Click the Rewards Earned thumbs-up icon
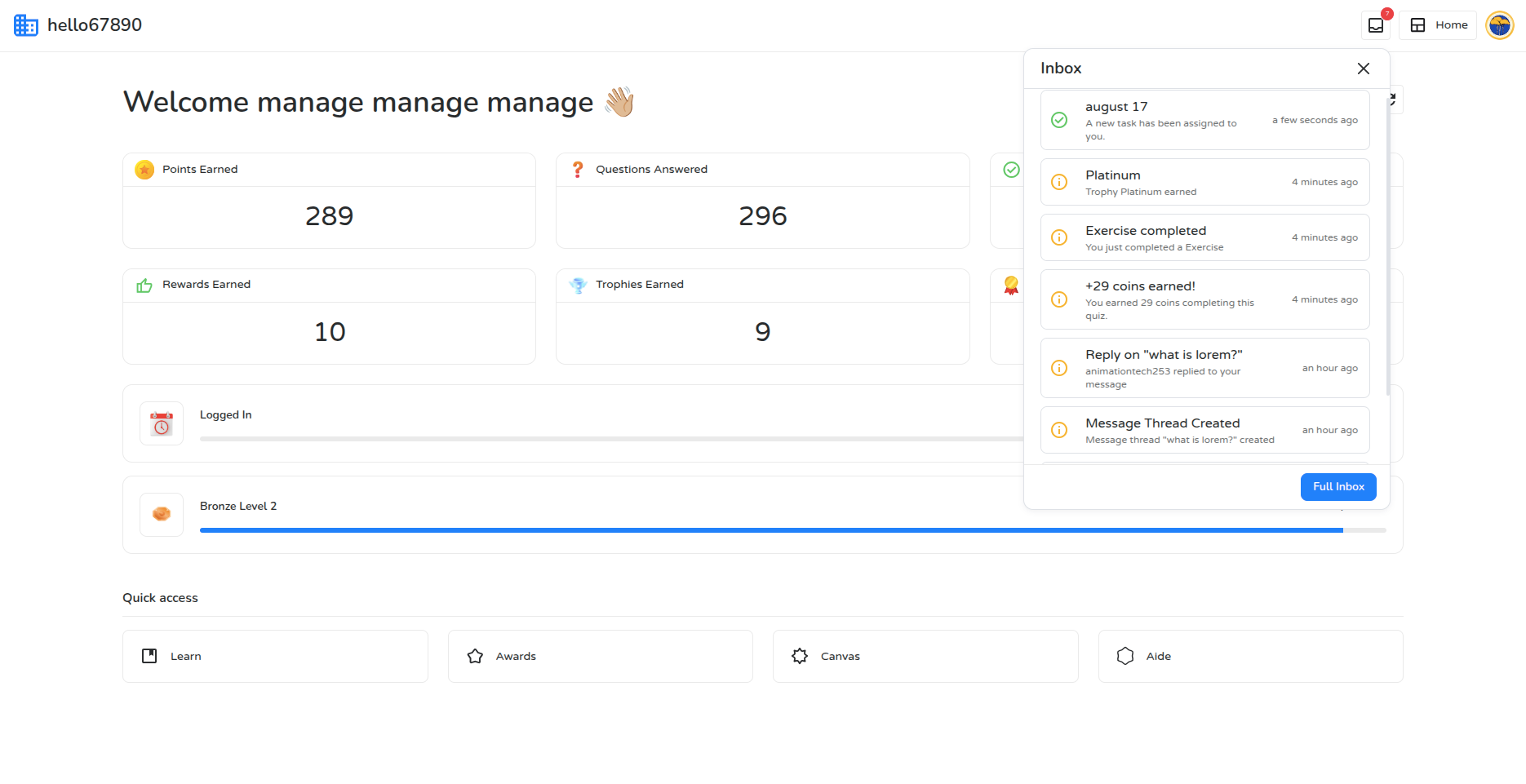This screenshot has height=784, width=1526. [144, 286]
